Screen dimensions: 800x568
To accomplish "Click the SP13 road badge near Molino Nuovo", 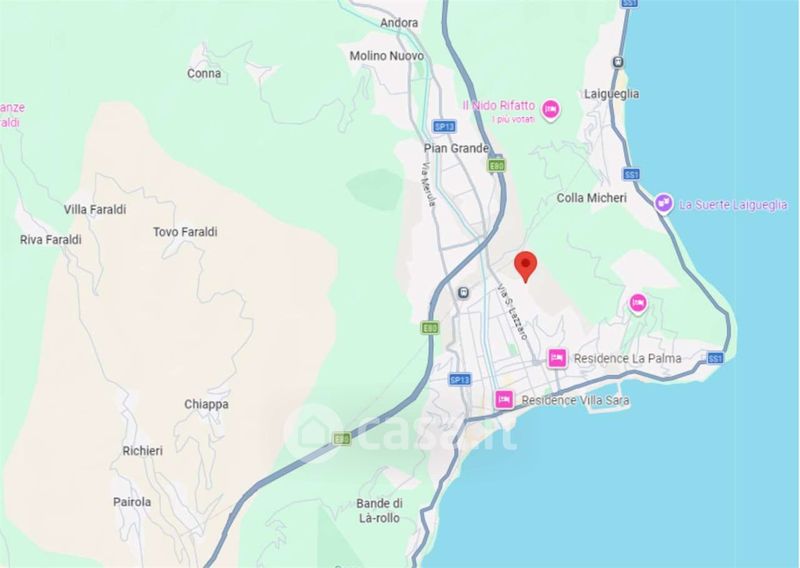I will point(443,126).
